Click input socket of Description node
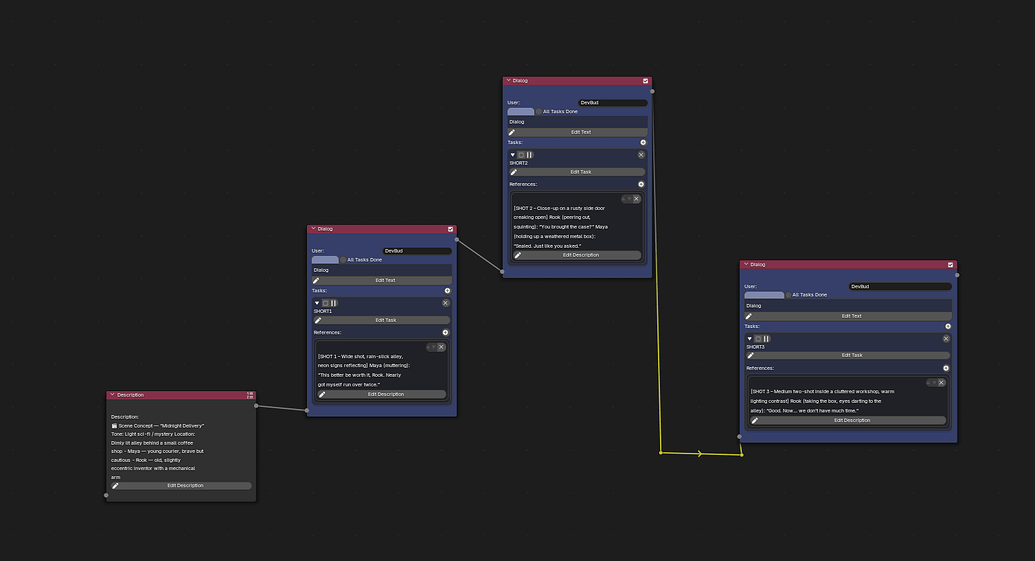The image size is (1035, 561). click(106, 495)
